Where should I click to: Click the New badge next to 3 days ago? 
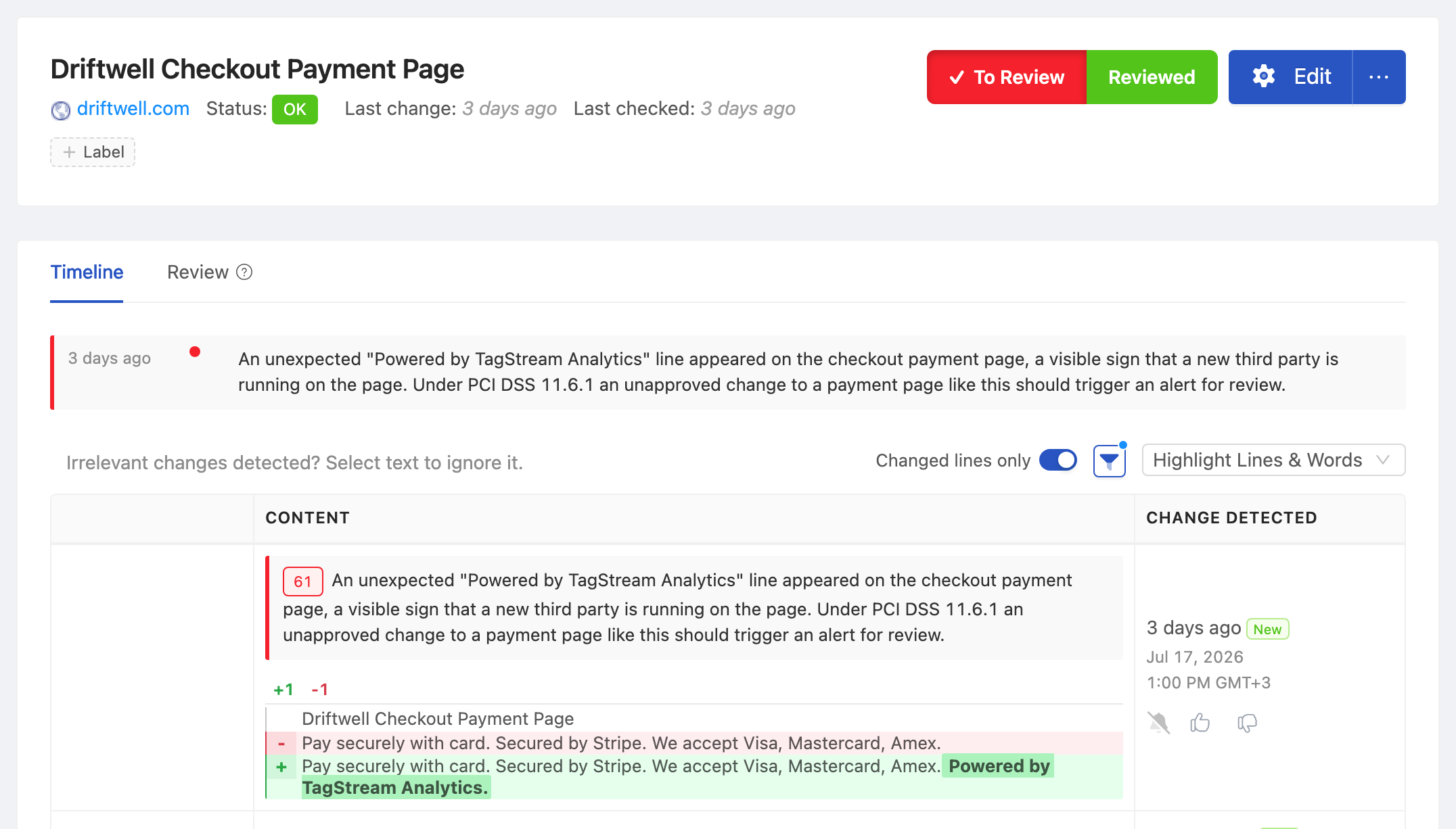[x=1267, y=630]
